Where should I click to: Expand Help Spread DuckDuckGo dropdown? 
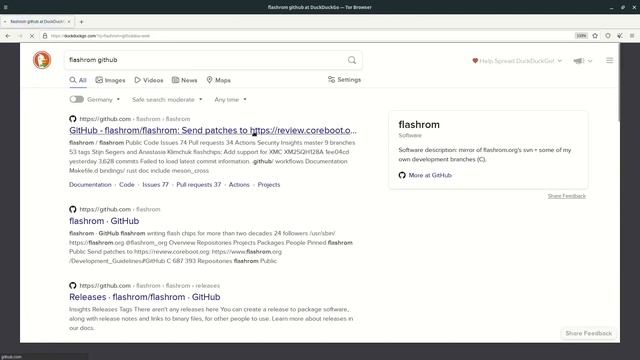pyautogui.click(x=517, y=61)
